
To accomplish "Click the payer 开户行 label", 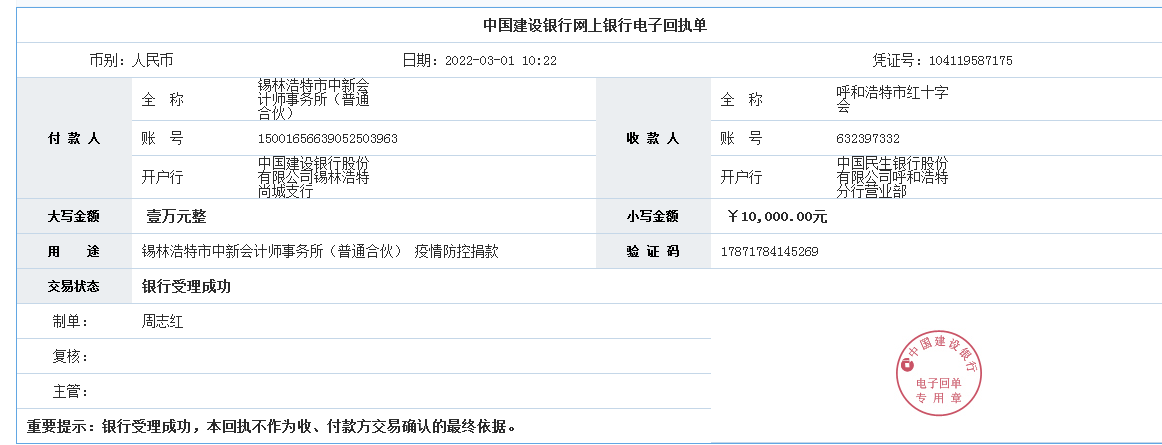I will tap(162, 177).
